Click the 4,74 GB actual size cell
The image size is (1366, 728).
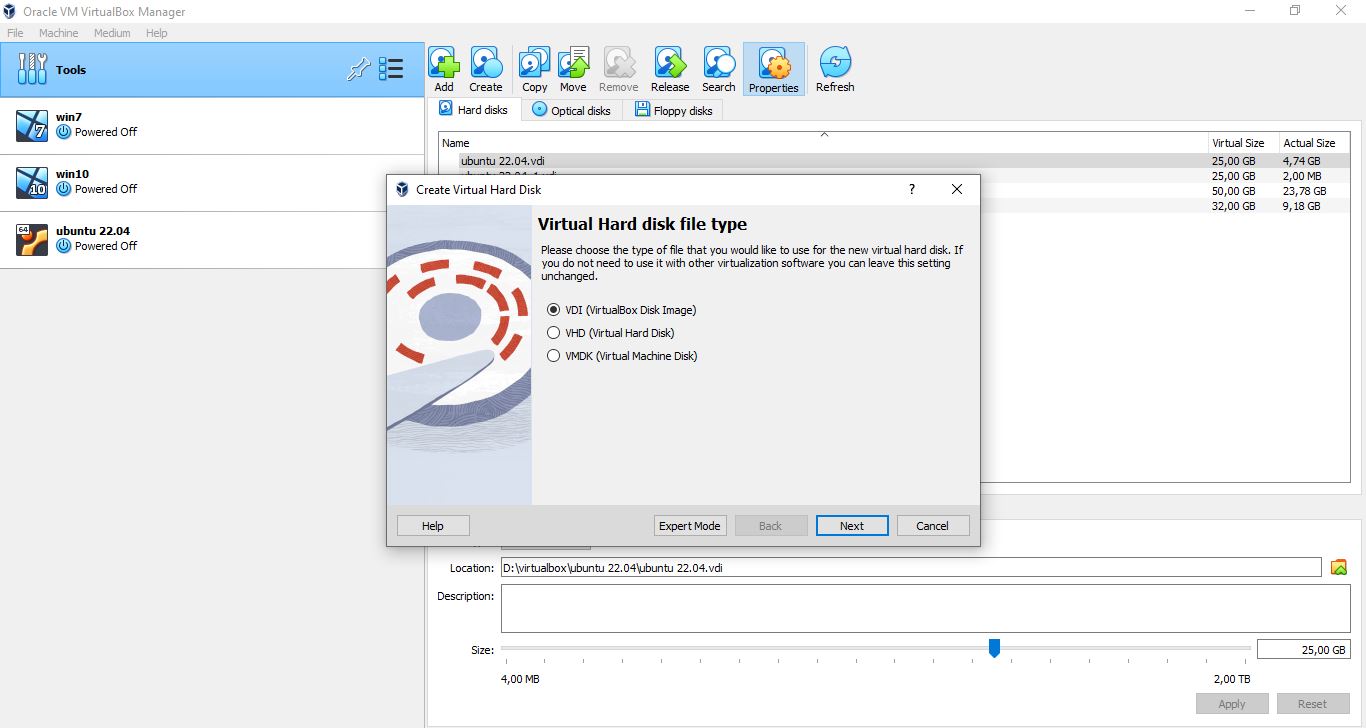click(x=1302, y=161)
